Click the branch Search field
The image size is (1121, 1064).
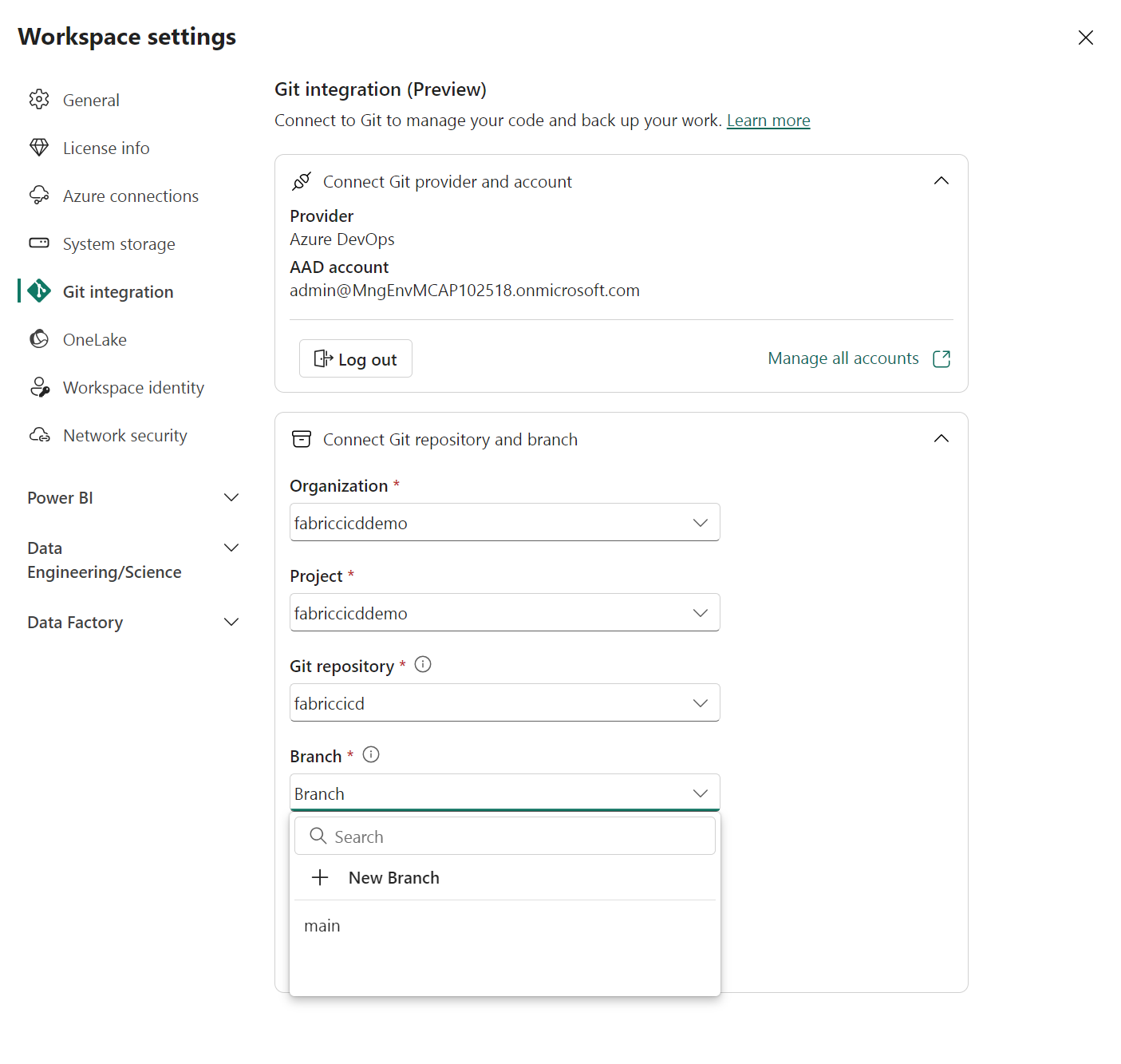click(x=504, y=836)
